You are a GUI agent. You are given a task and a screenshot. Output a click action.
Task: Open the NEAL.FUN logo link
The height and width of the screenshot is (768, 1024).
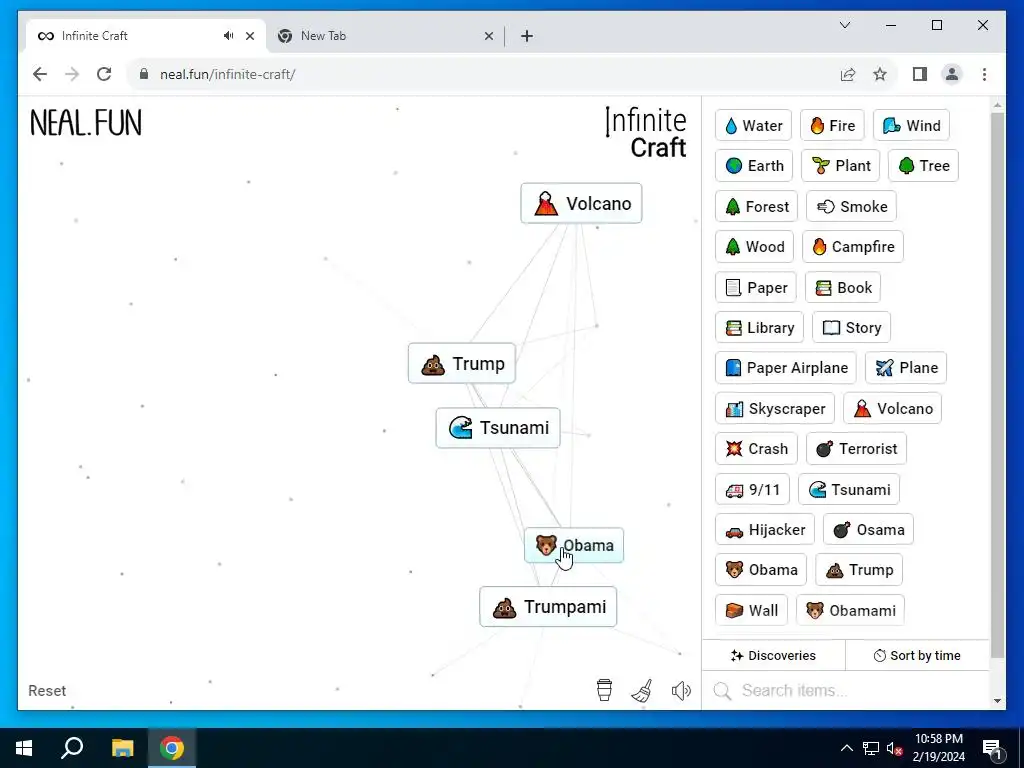tap(86, 123)
